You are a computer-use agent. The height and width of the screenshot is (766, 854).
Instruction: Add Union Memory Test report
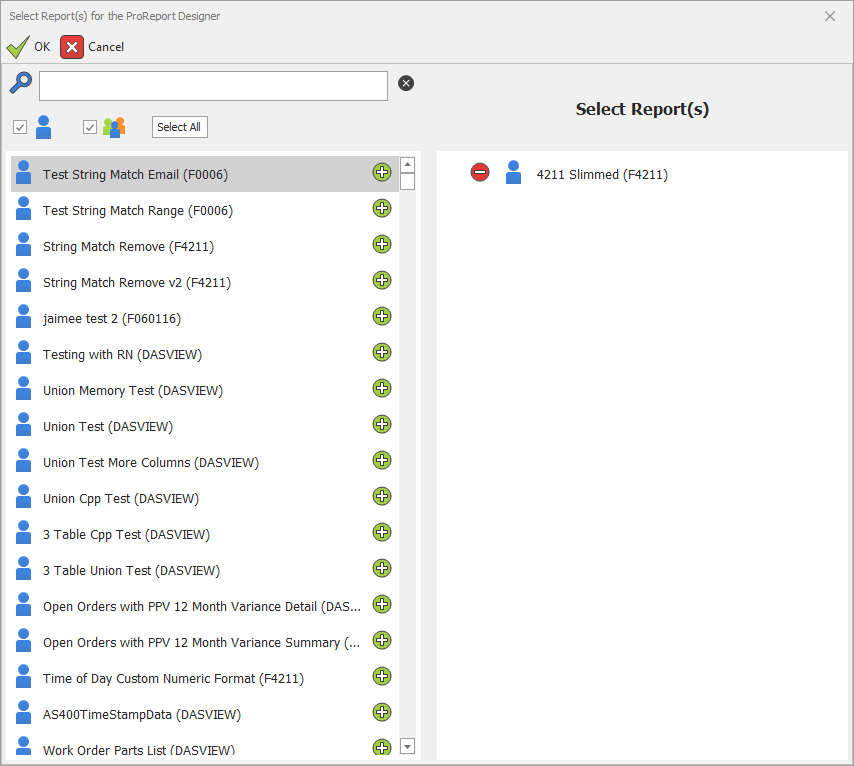tap(382, 388)
